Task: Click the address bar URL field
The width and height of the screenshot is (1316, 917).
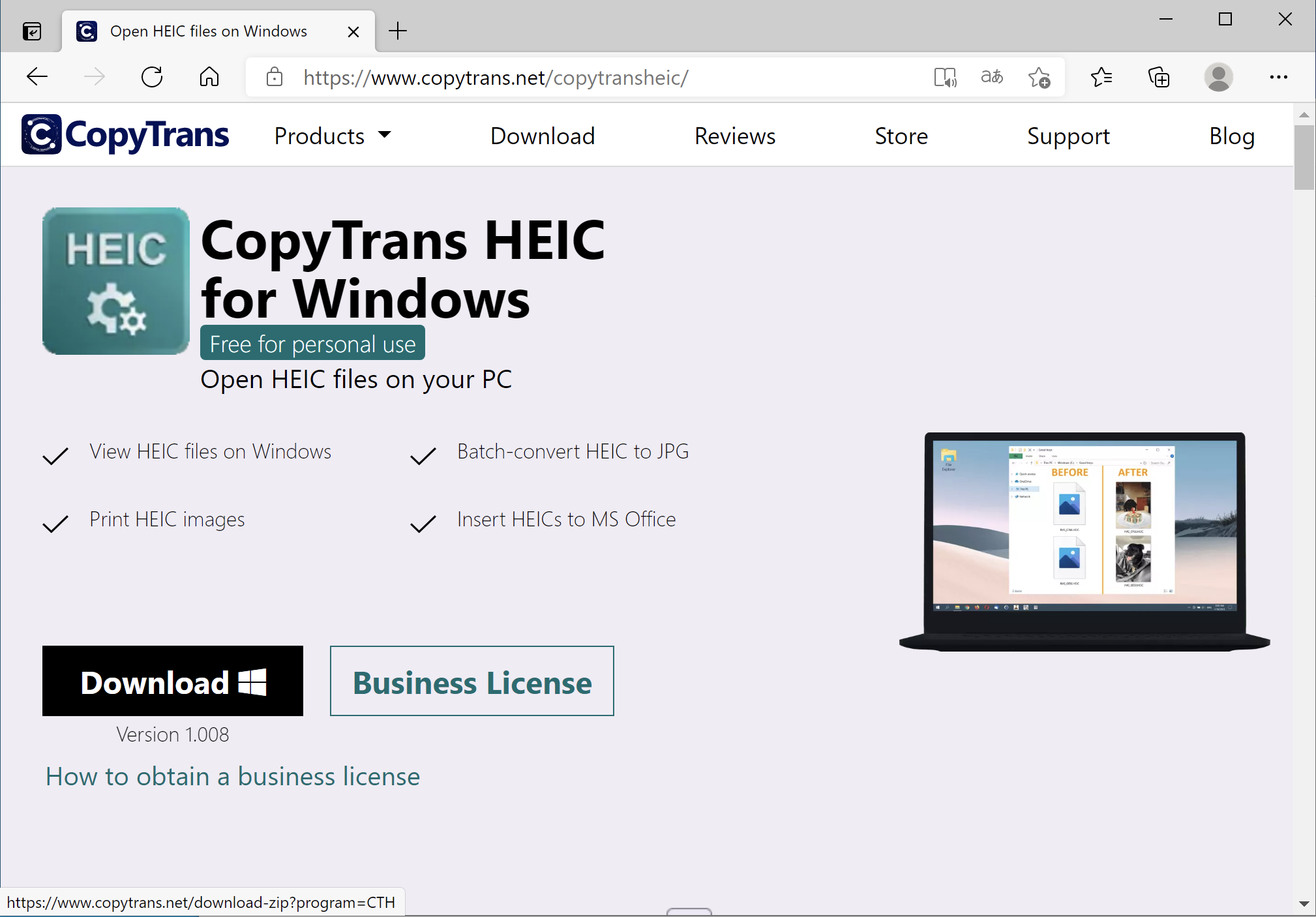Action: [x=496, y=77]
